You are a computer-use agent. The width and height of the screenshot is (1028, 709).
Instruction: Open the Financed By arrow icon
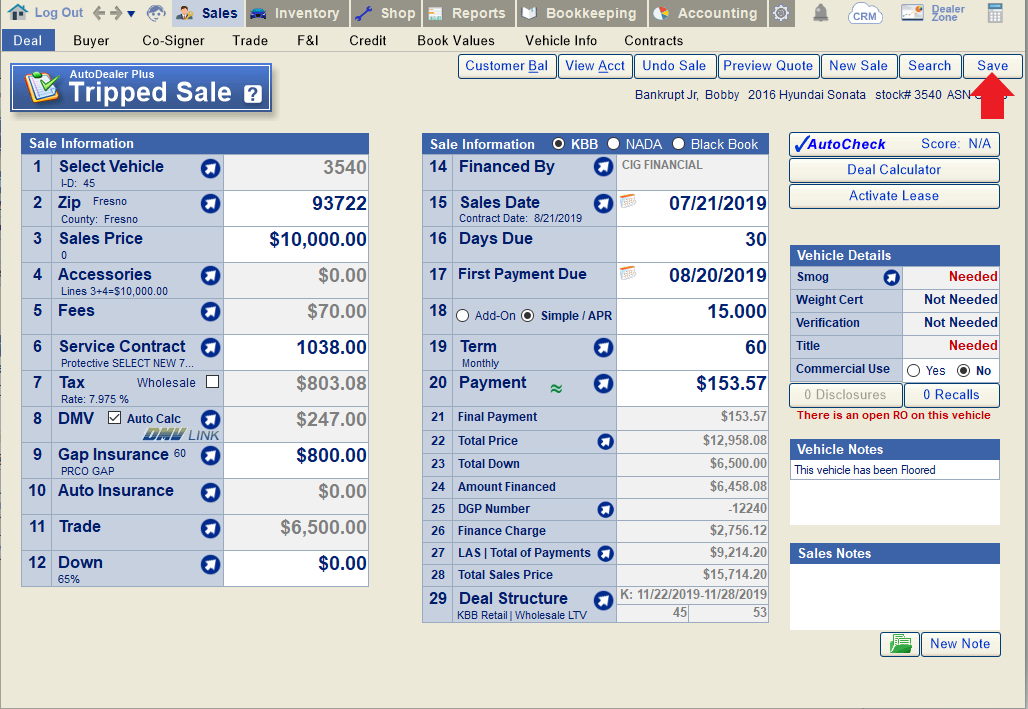pyautogui.click(x=603, y=167)
